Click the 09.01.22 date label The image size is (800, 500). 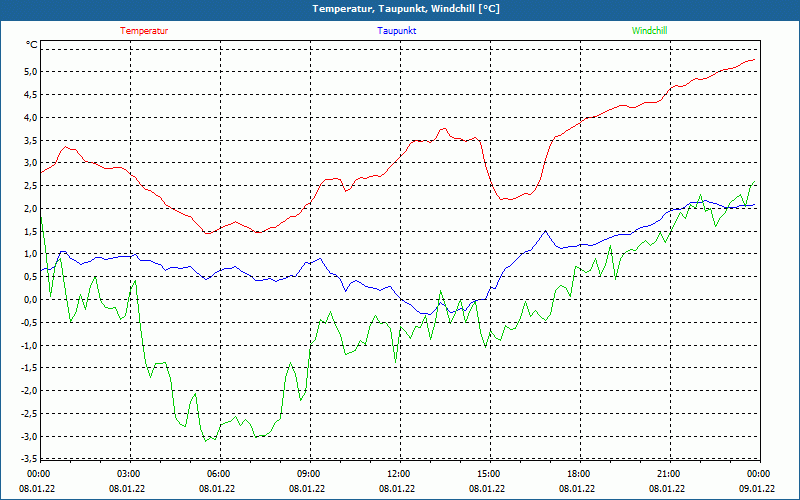click(x=757, y=488)
